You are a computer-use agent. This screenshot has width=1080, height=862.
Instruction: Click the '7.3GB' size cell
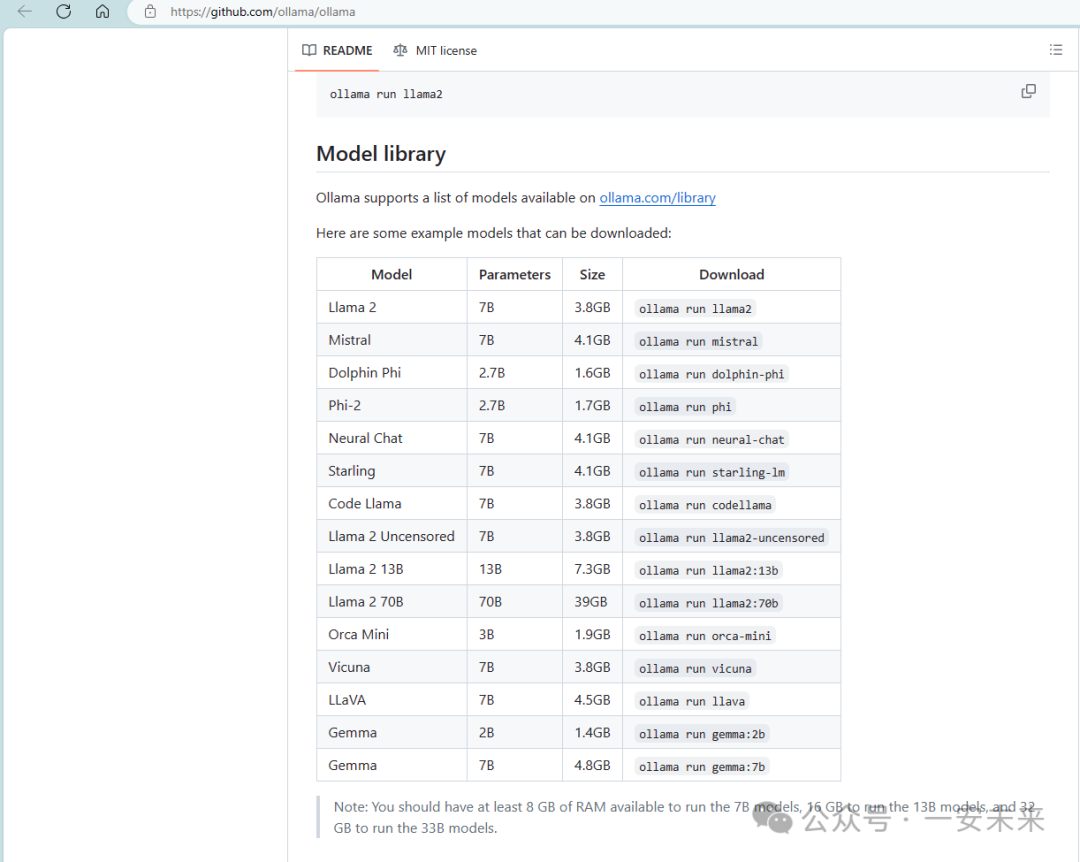coord(592,569)
